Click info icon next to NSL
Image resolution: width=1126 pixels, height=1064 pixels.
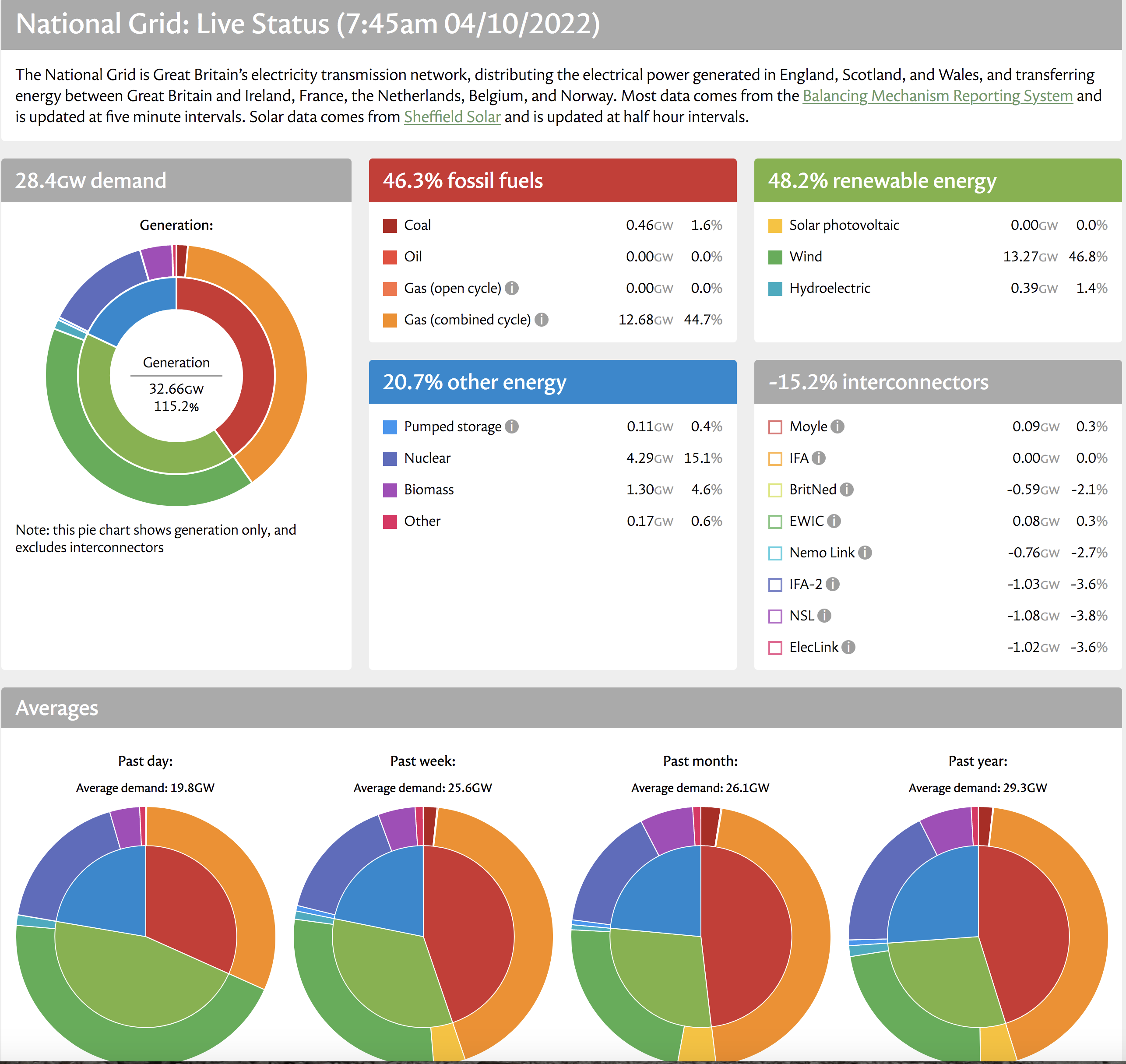(824, 615)
